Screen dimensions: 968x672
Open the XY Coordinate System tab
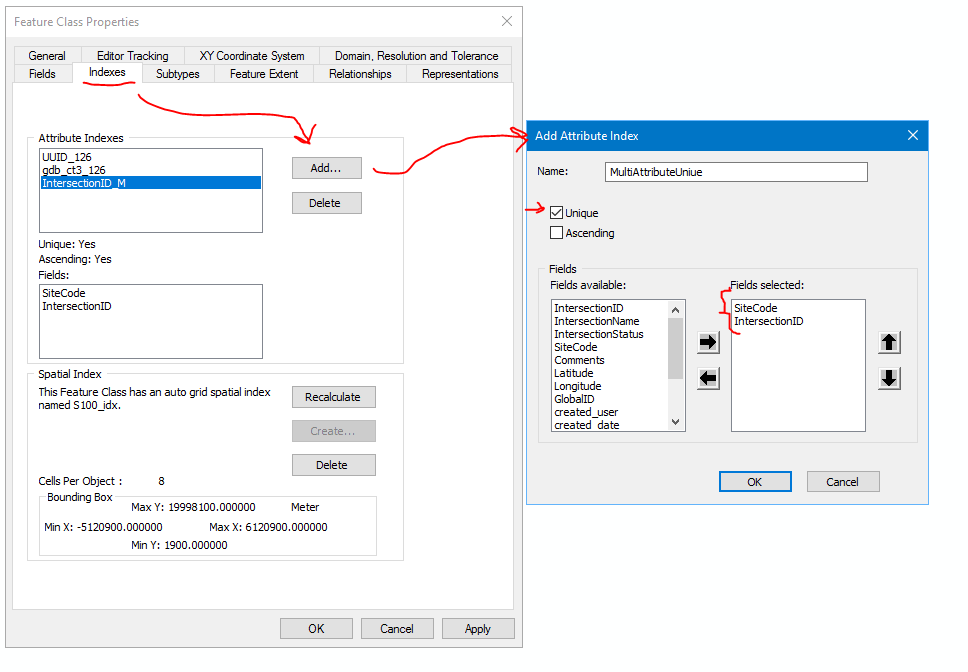(253, 55)
